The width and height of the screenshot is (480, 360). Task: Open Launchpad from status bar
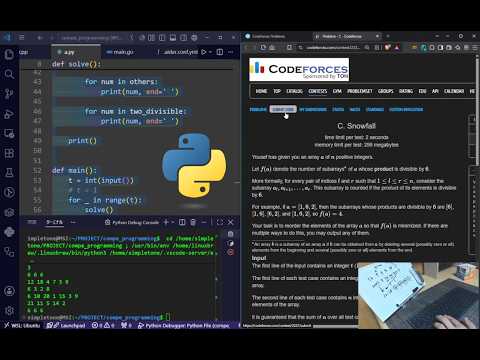66,325
